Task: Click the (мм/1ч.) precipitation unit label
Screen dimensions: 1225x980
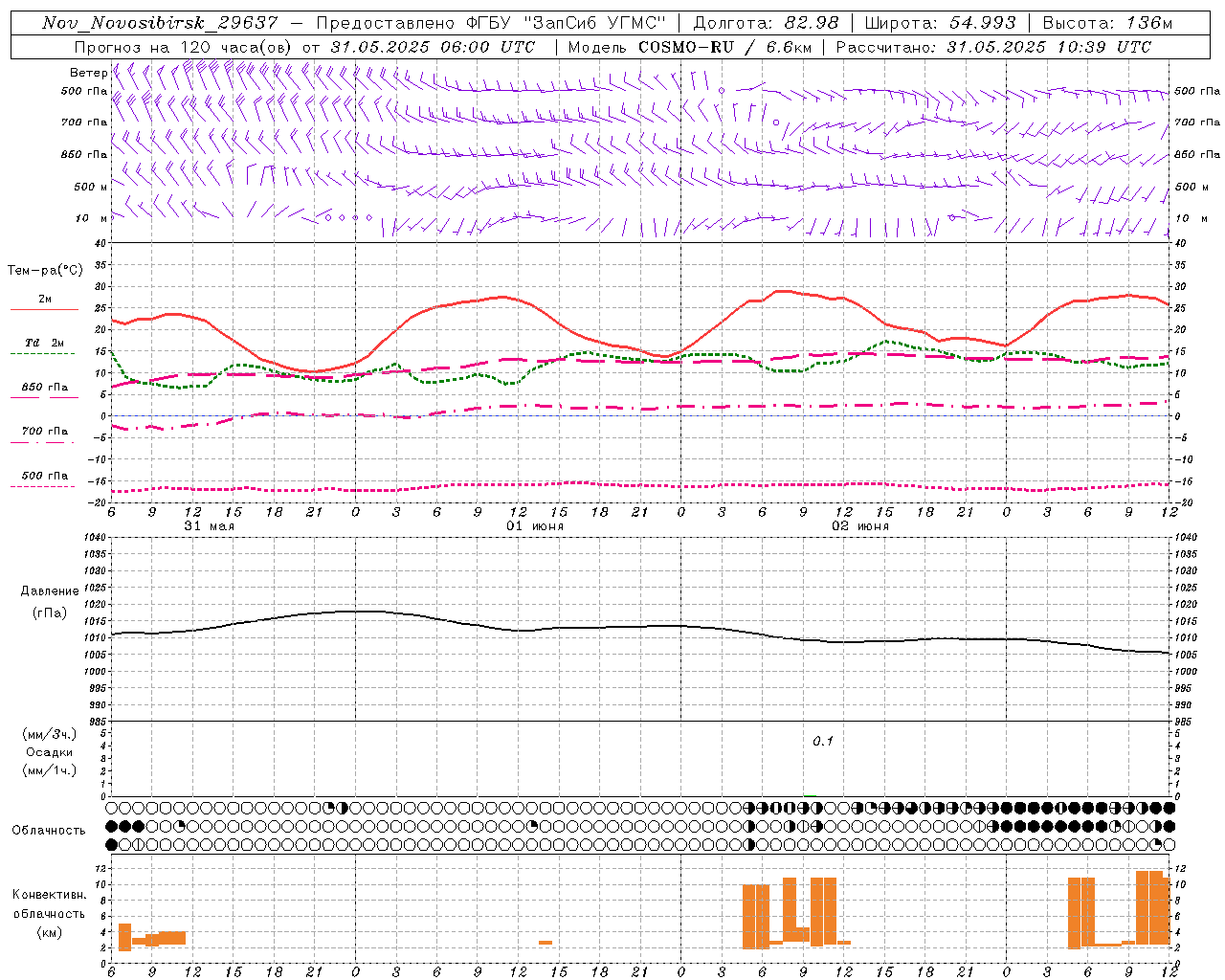Action: (50, 770)
